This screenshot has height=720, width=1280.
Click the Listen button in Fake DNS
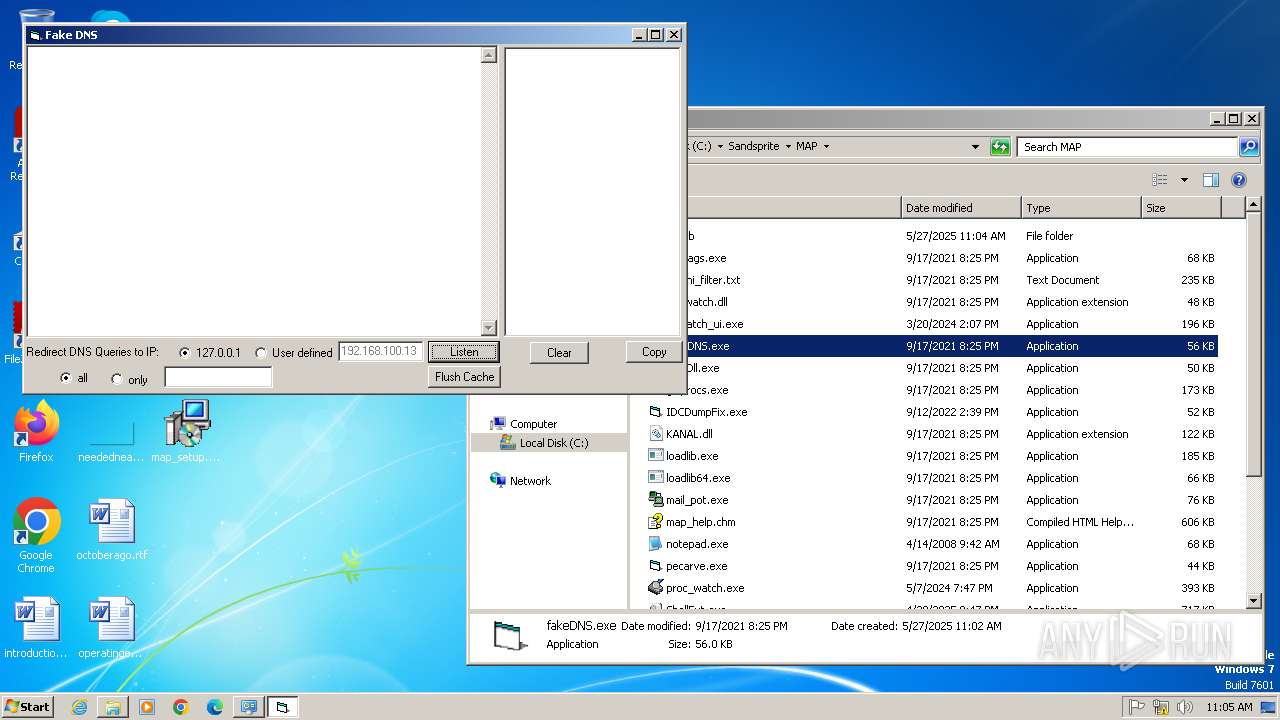coord(464,352)
